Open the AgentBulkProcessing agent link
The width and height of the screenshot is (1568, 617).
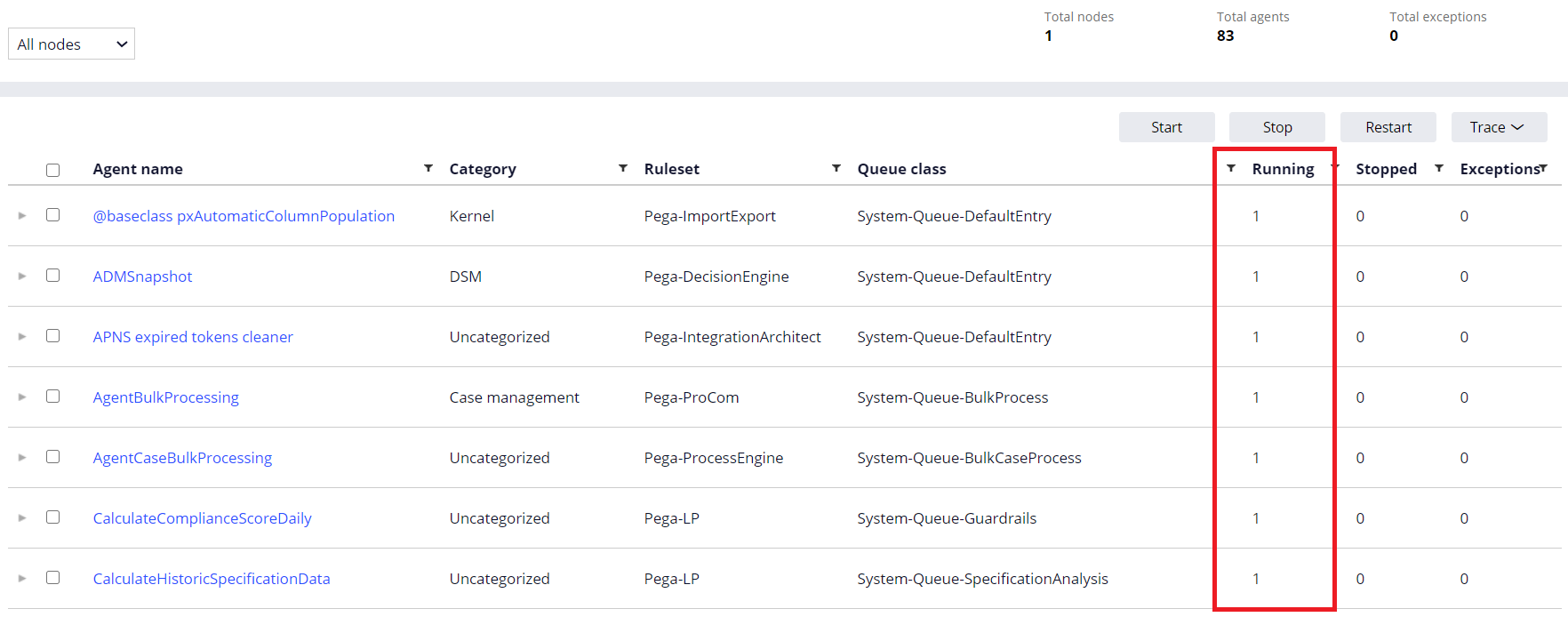166,397
